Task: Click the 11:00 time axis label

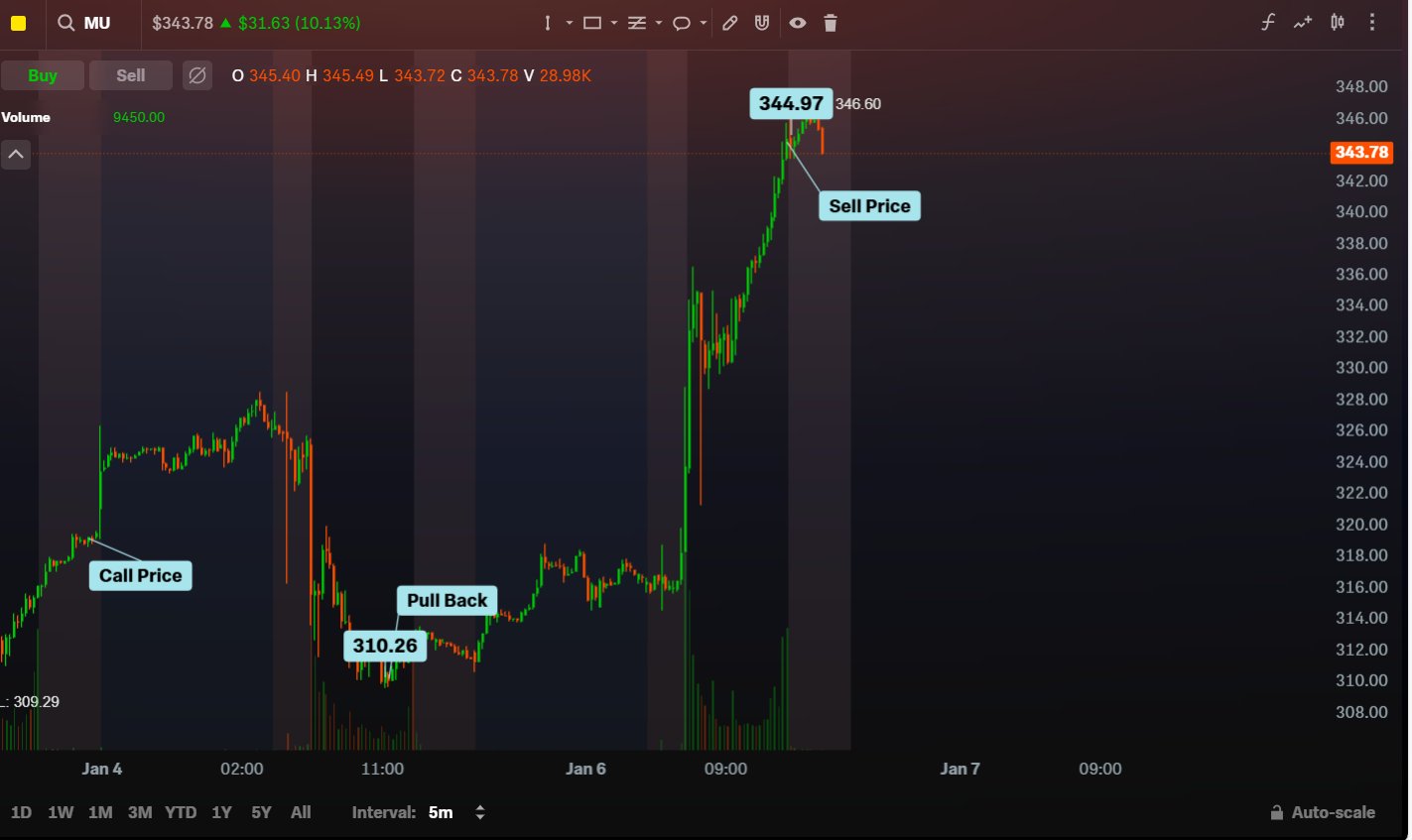Action: coord(382,769)
